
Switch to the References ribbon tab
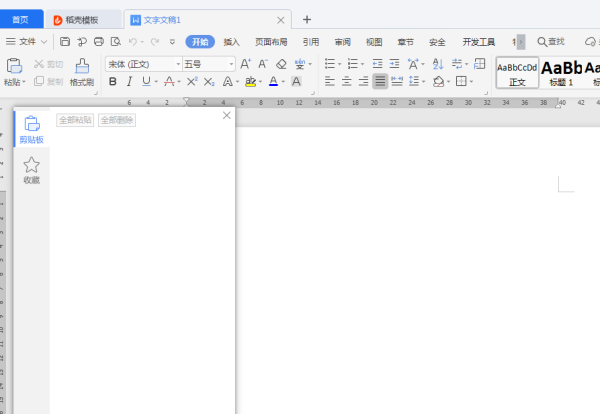pyautogui.click(x=311, y=42)
